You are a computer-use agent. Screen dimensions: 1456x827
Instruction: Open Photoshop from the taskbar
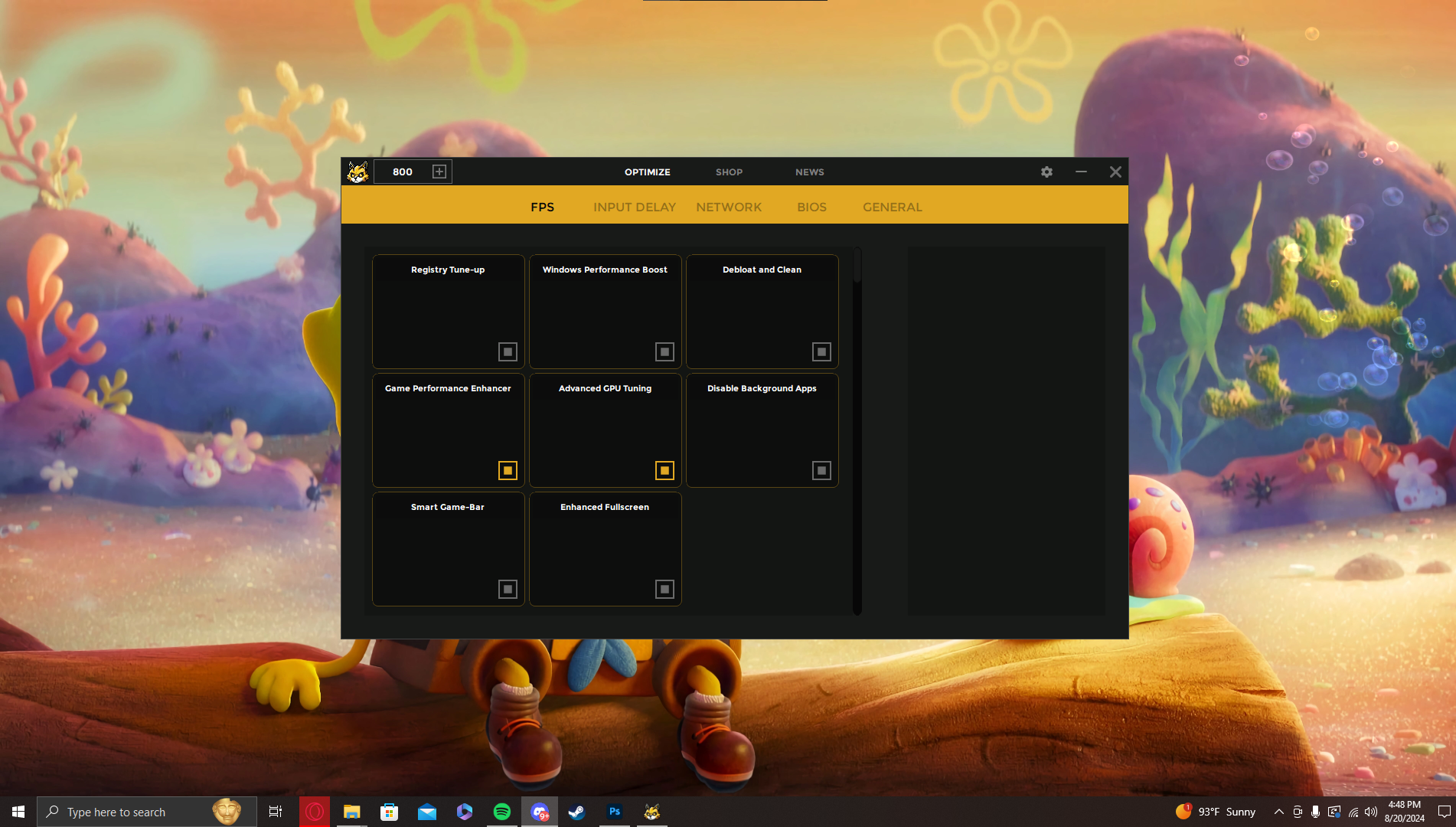click(x=614, y=812)
